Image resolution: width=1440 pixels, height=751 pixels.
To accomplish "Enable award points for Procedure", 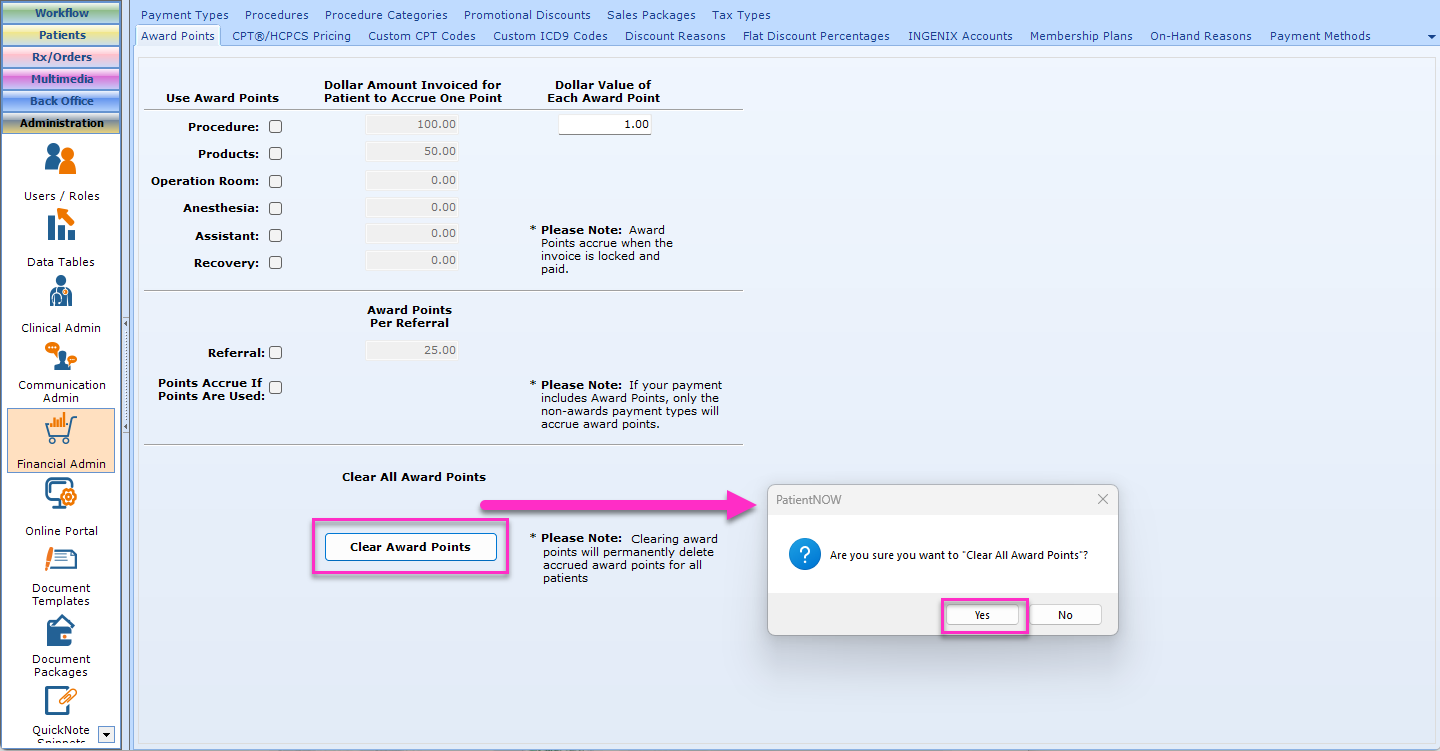I will 275,126.
